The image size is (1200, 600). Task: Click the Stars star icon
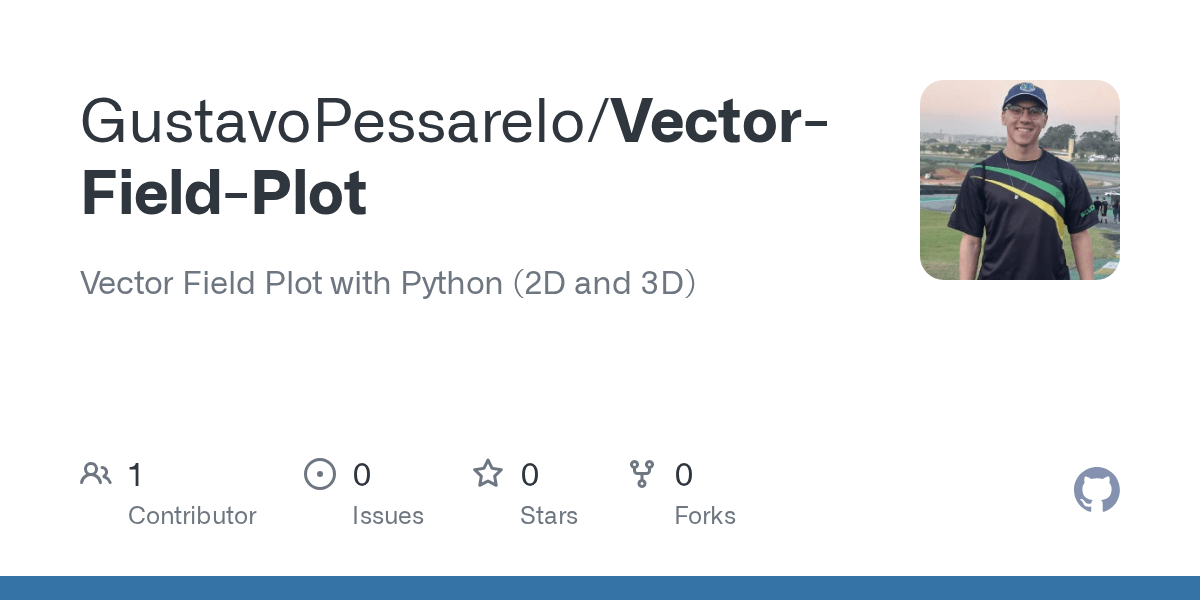pos(488,474)
